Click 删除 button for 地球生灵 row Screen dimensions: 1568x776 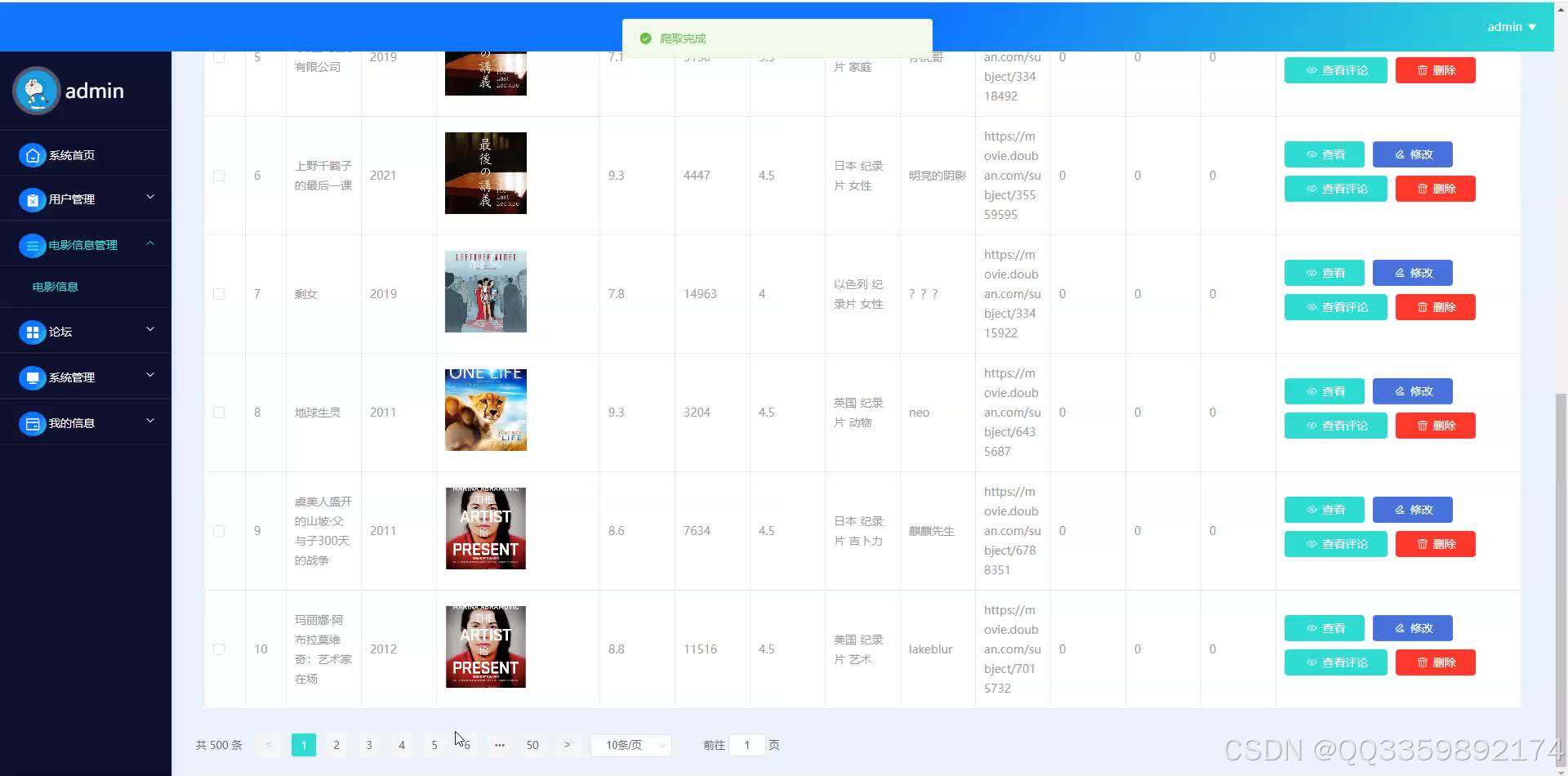(1436, 426)
